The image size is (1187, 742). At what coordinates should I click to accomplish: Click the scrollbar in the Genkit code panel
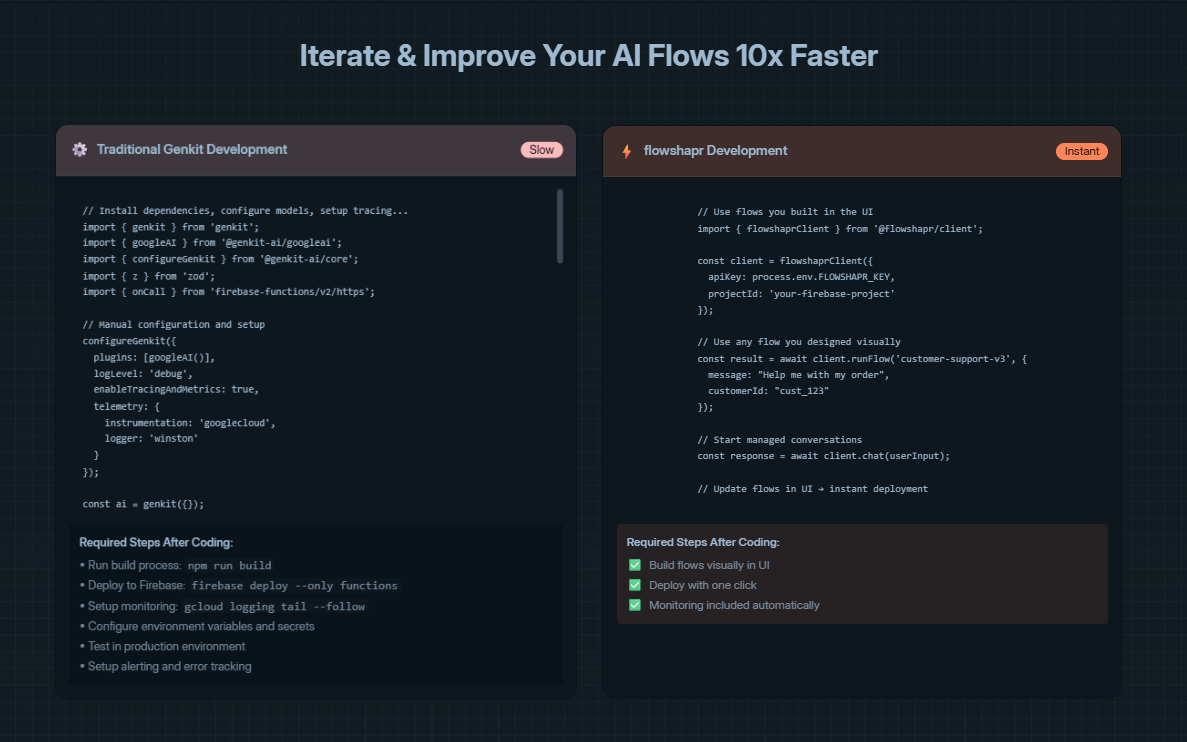click(x=560, y=226)
